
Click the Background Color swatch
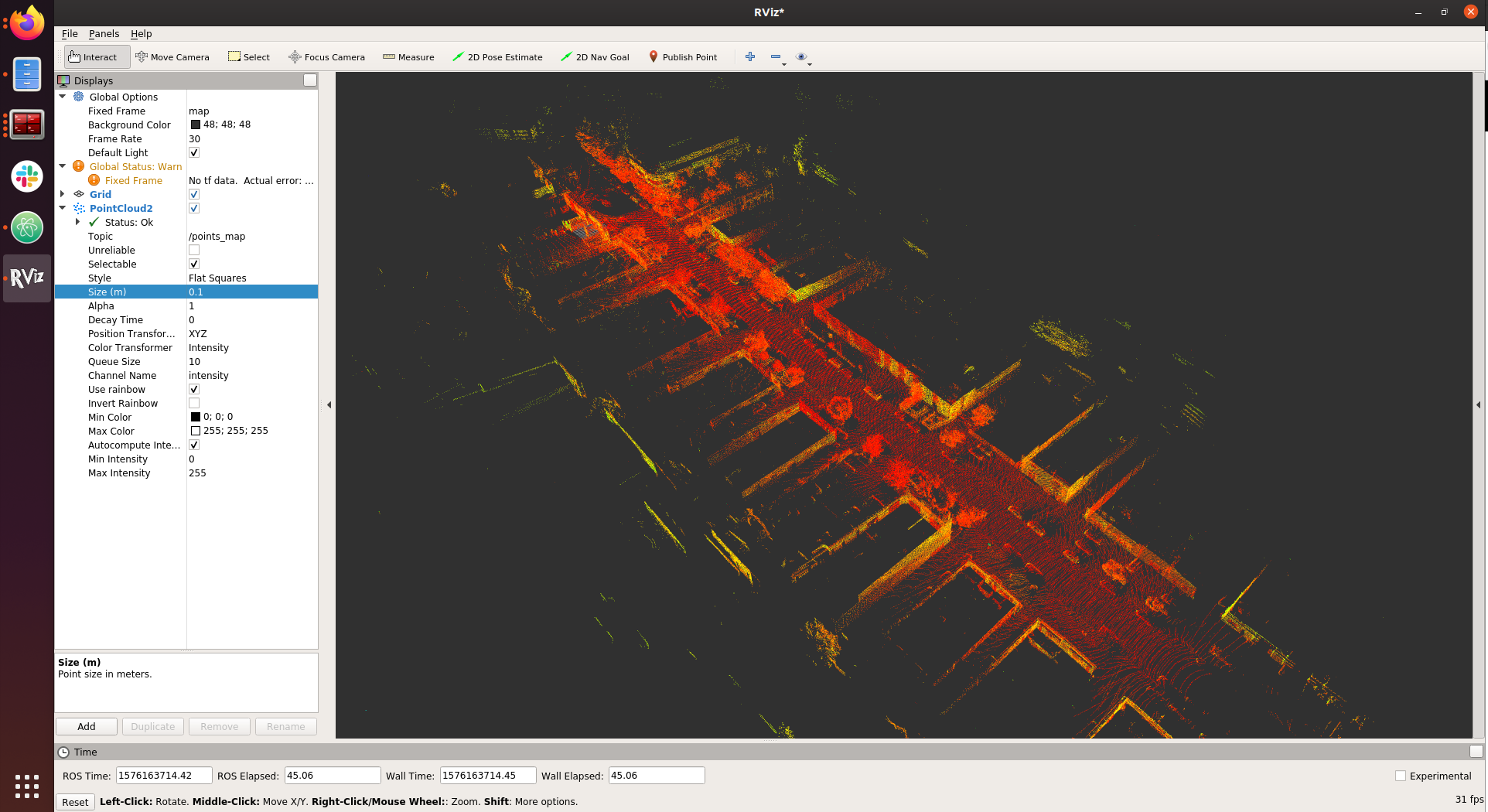coord(196,125)
